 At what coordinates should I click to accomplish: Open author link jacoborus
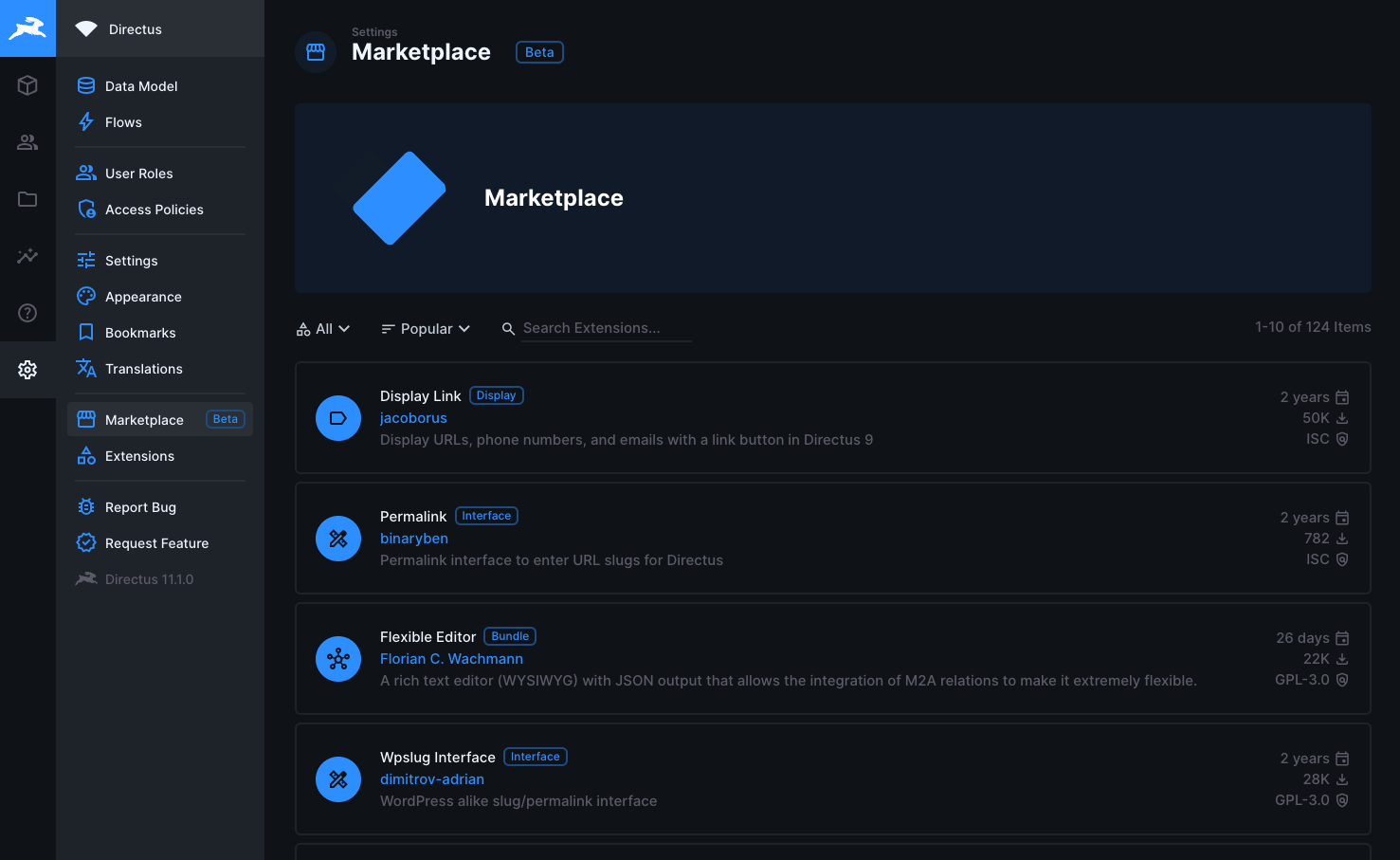413,418
